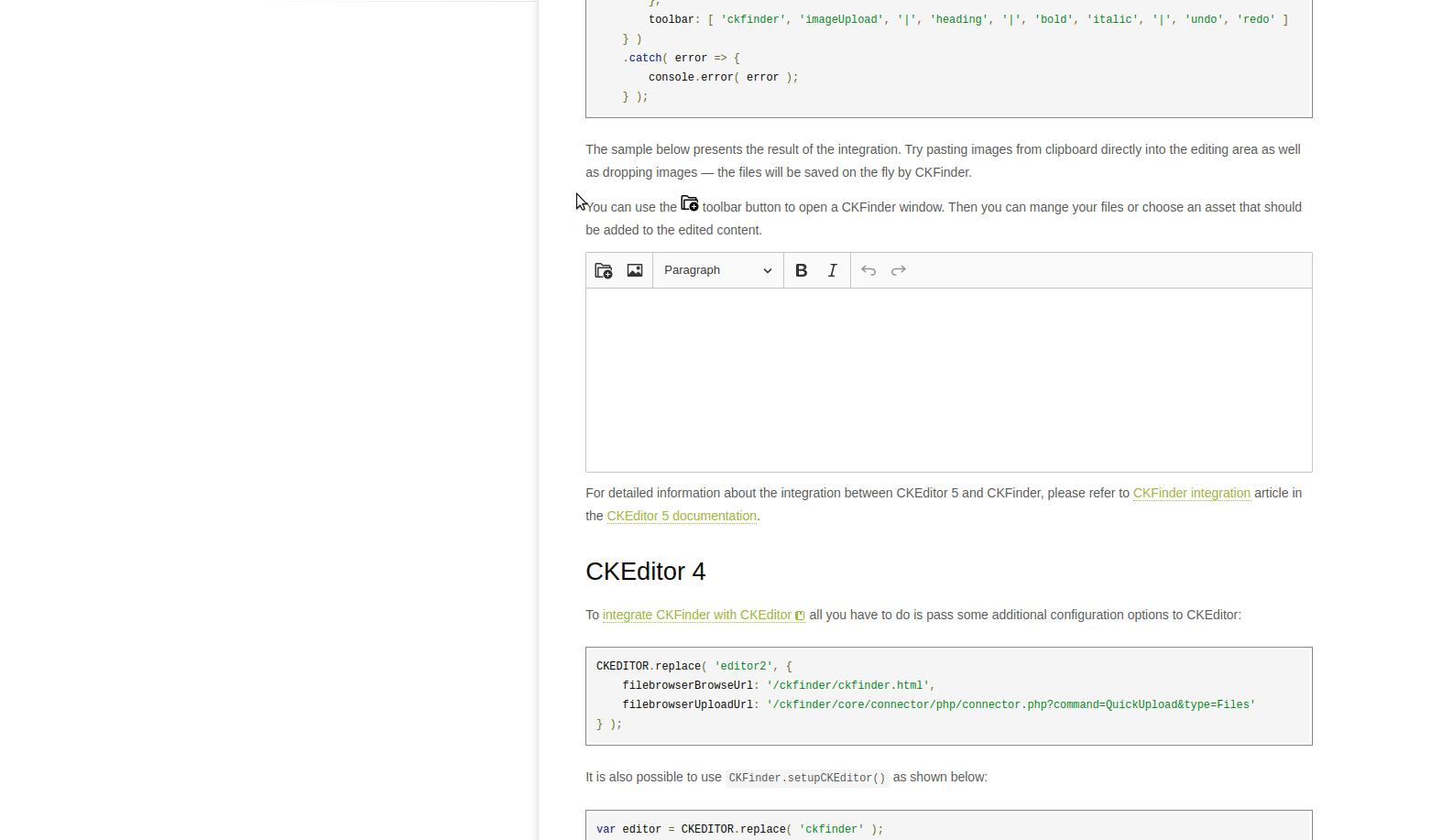Click inside the empty editor content area
The width and height of the screenshot is (1453, 840).
949,380
